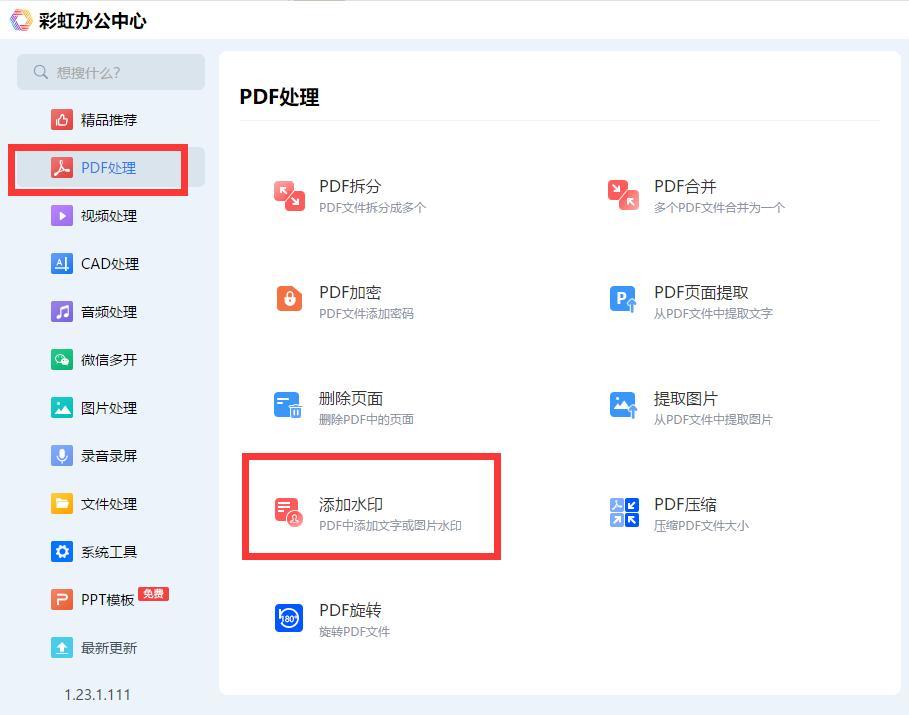Click description 旋转PDF文件
Screen dimensions: 909x715
[354, 631]
